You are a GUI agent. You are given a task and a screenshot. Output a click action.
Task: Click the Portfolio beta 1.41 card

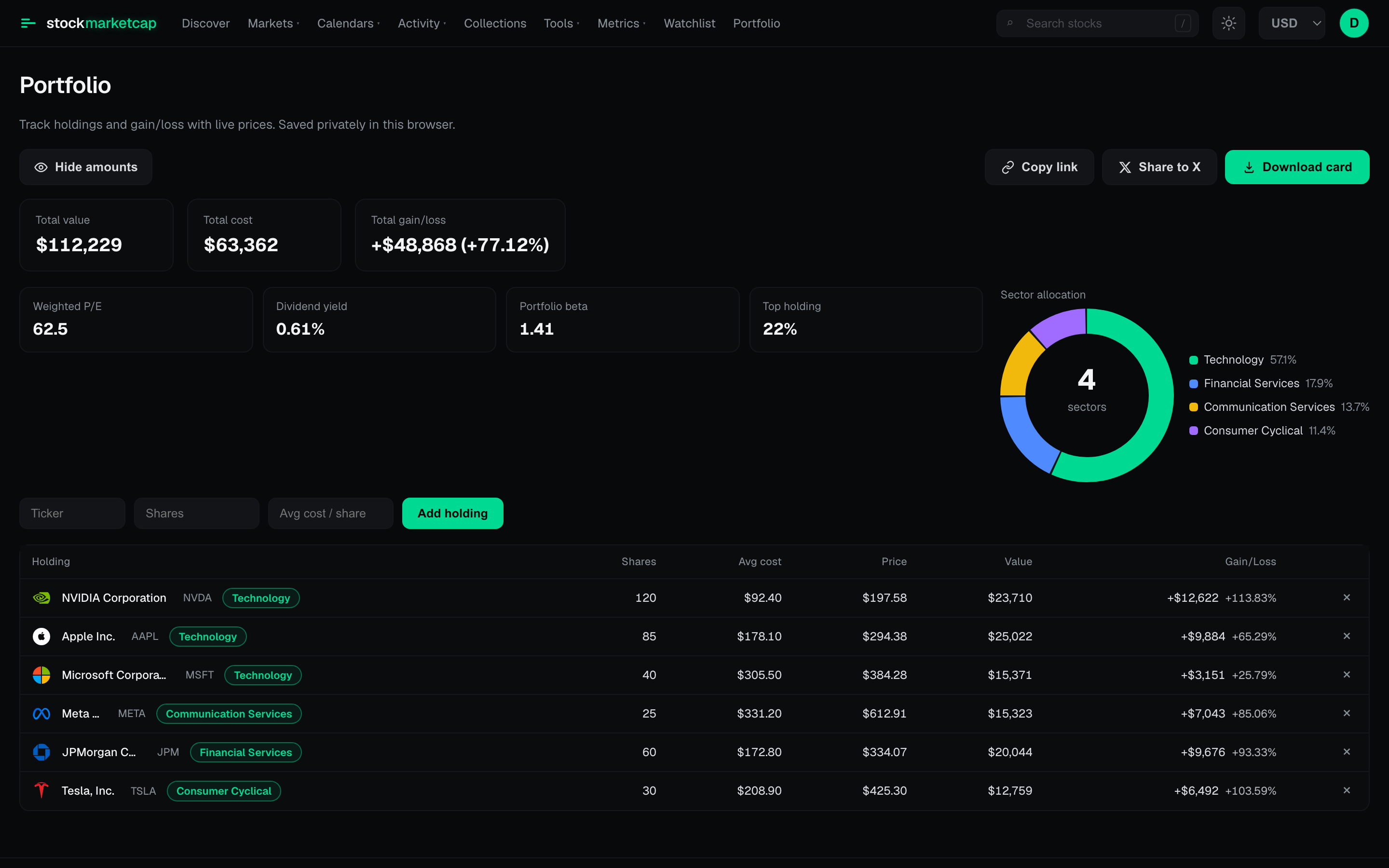(x=622, y=320)
